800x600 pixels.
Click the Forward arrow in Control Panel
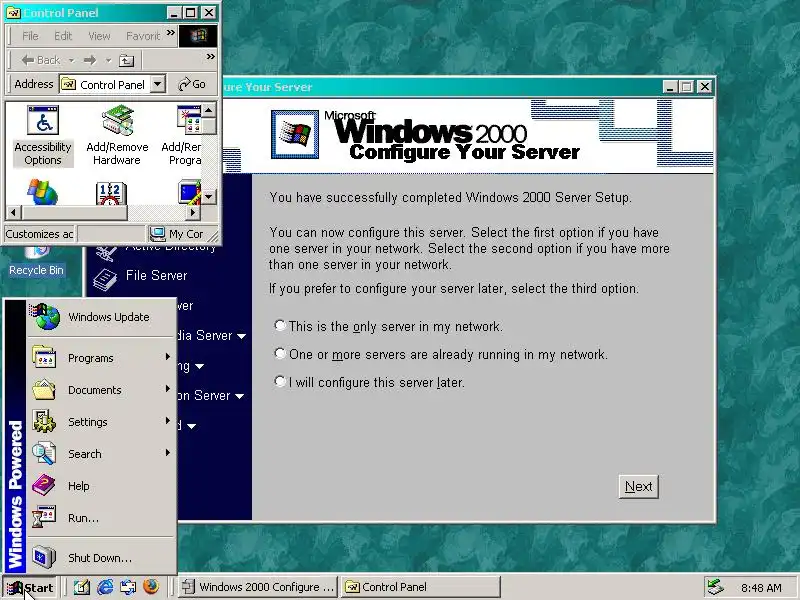click(90, 60)
